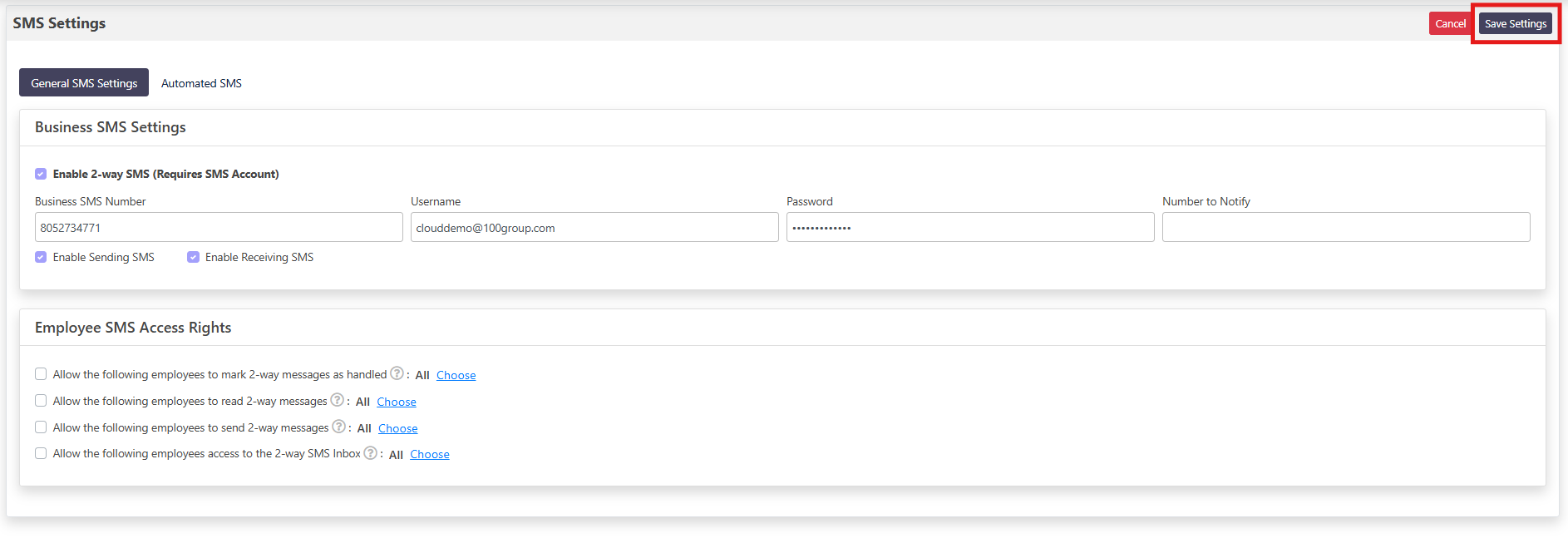
Task: Check allow employees to send 2-way messages
Action: pyautogui.click(x=41, y=427)
